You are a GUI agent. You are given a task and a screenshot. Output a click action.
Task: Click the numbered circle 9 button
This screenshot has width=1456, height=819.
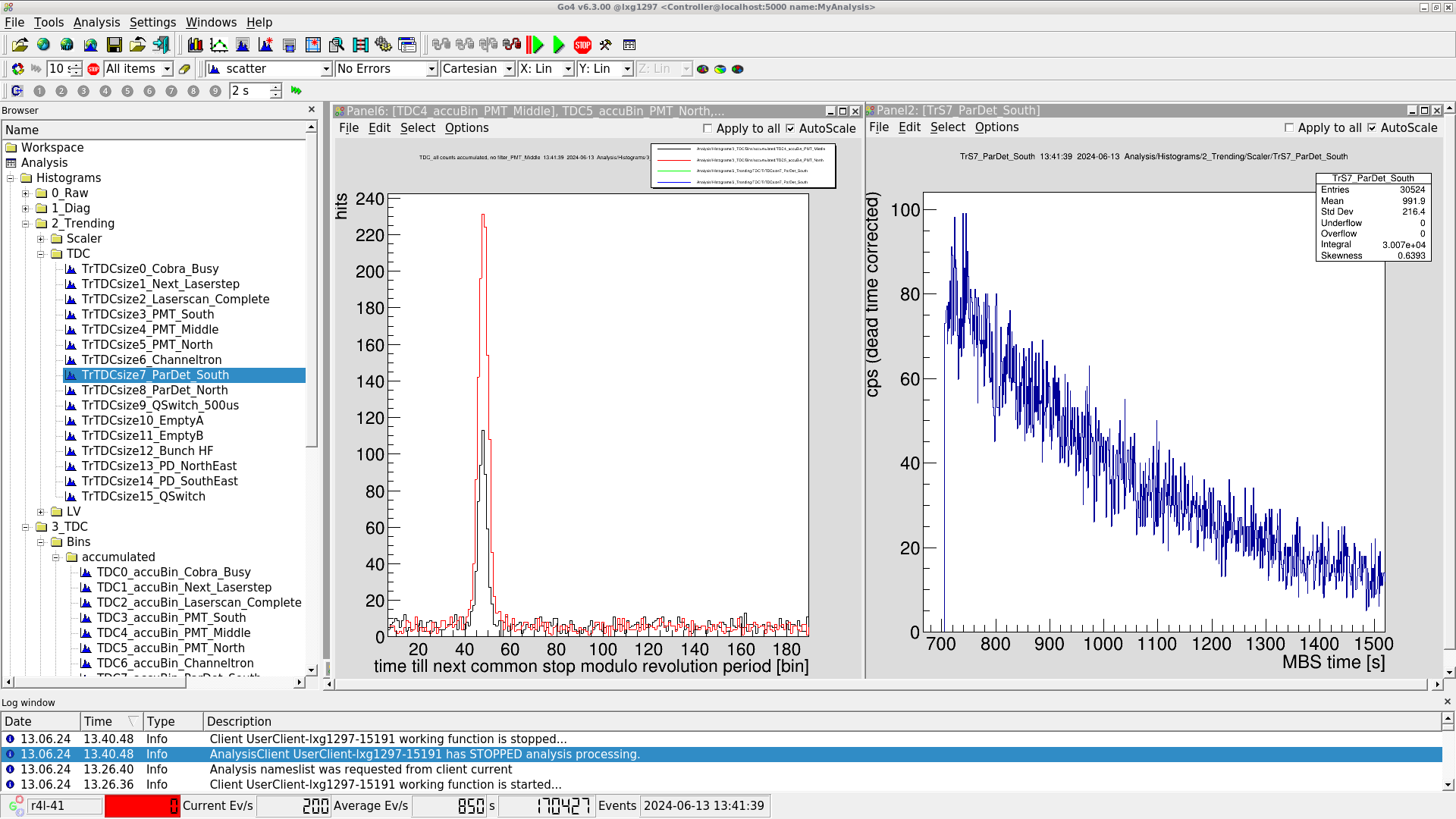click(x=215, y=91)
